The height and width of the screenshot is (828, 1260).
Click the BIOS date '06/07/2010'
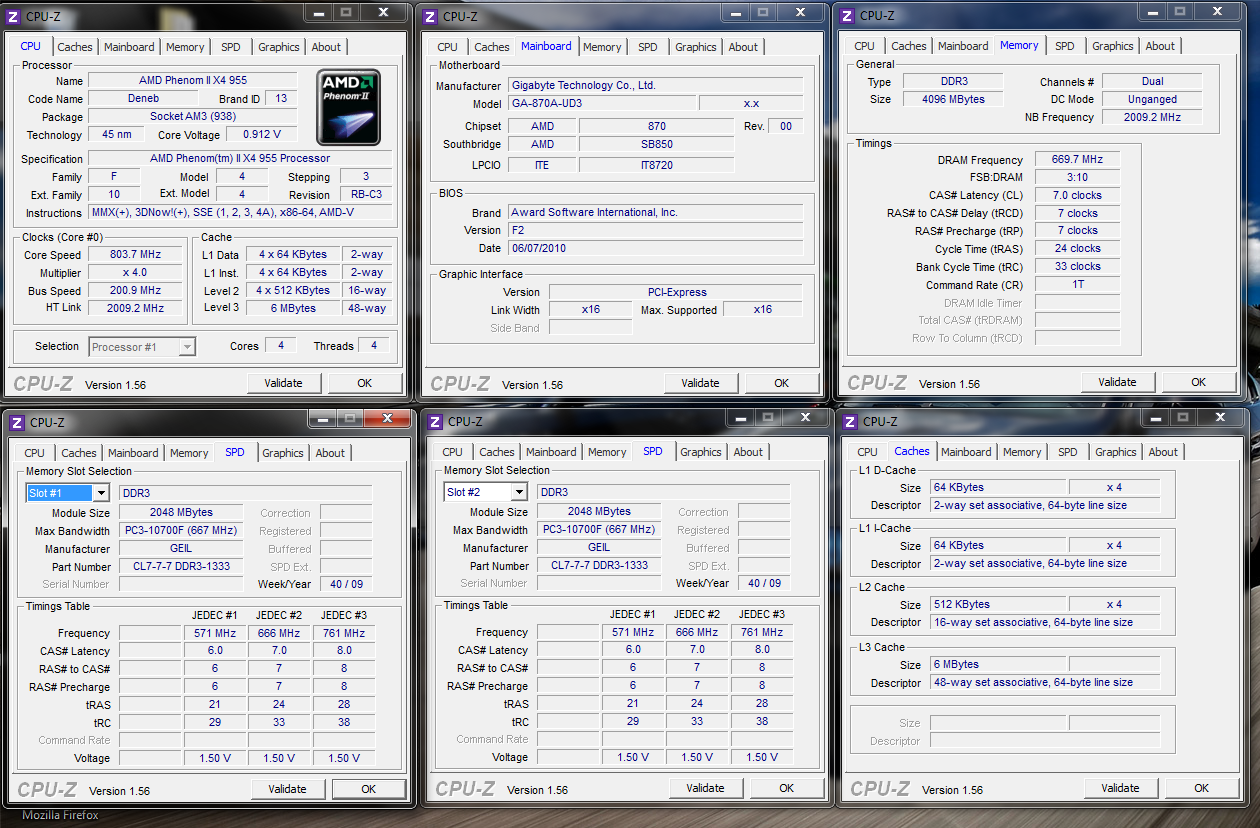pyautogui.click(x=655, y=249)
